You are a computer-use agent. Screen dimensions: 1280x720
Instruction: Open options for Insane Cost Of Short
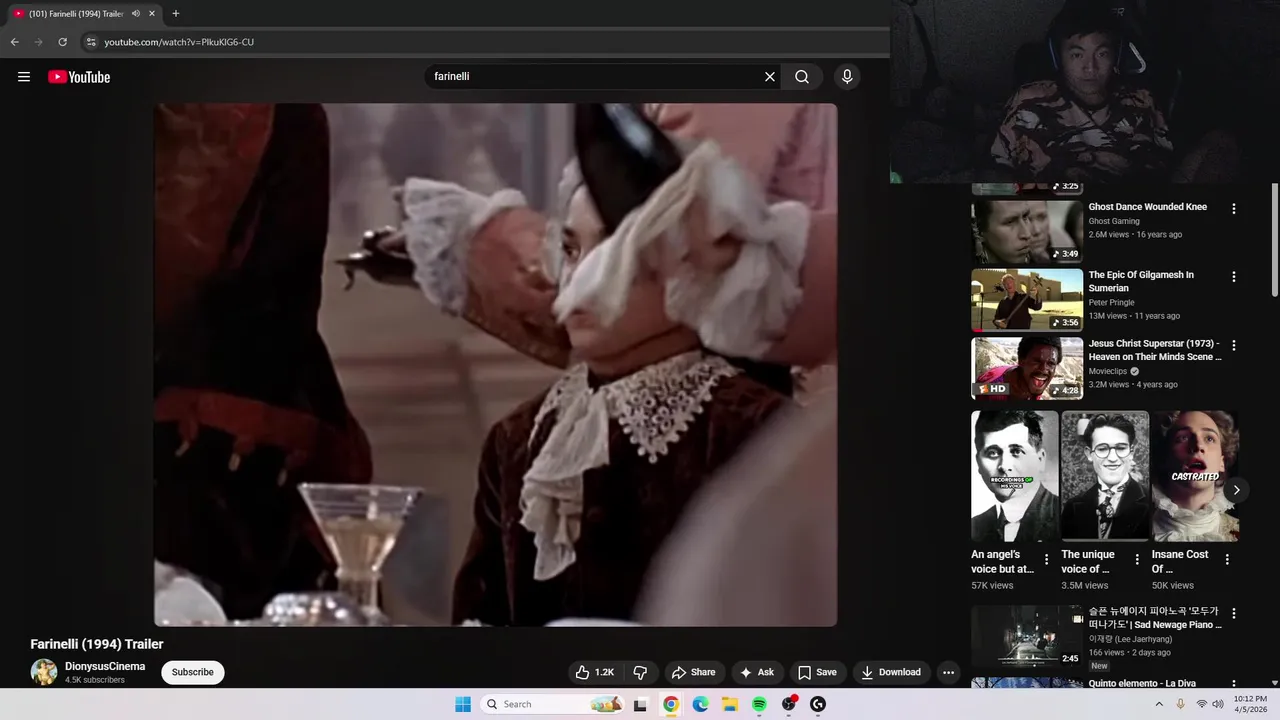[x=1227, y=560]
